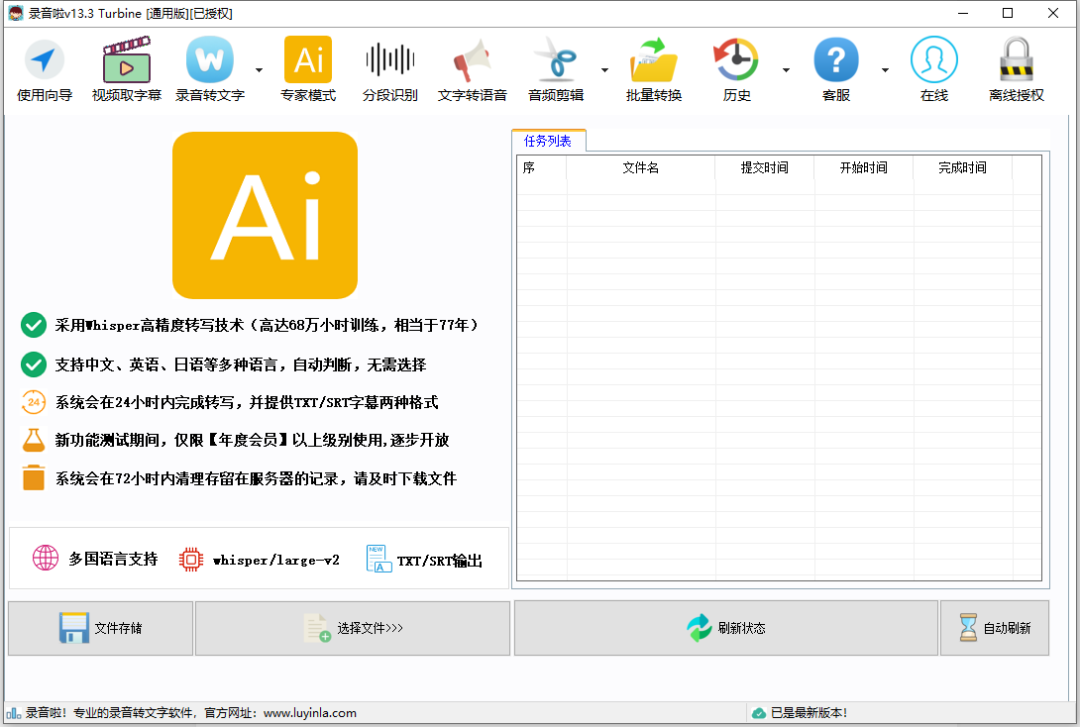Sort by 文件名 column header
This screenshot has height=727, width=1080.
(x=641, y=167)
